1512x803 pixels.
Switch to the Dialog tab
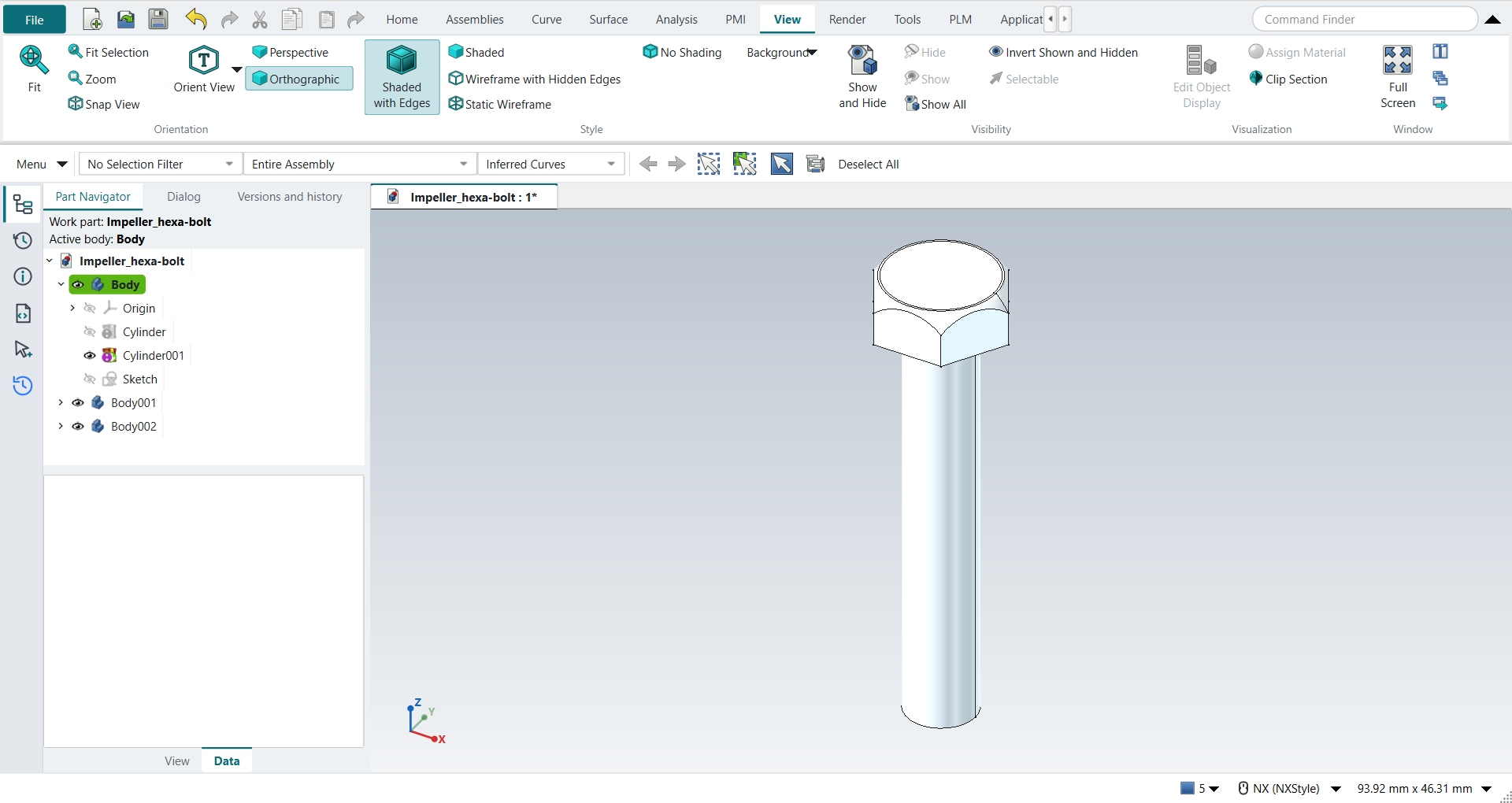183,197
